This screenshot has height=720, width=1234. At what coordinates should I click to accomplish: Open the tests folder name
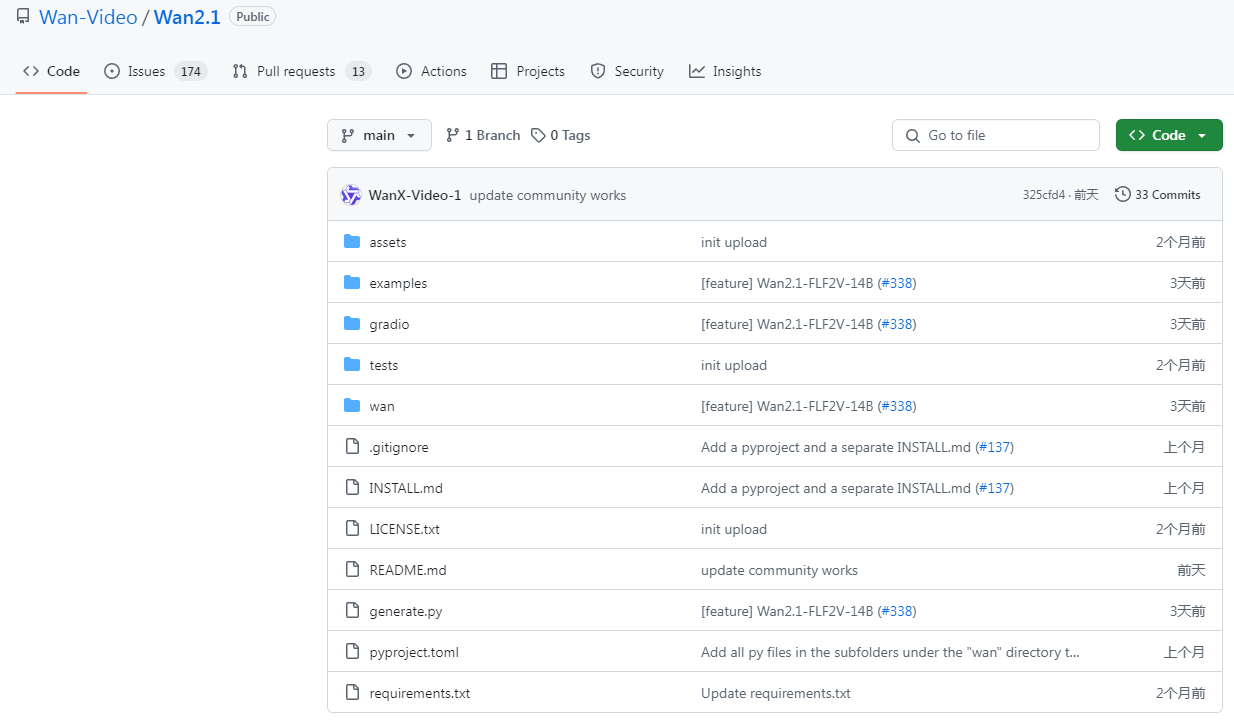[384, 365]
